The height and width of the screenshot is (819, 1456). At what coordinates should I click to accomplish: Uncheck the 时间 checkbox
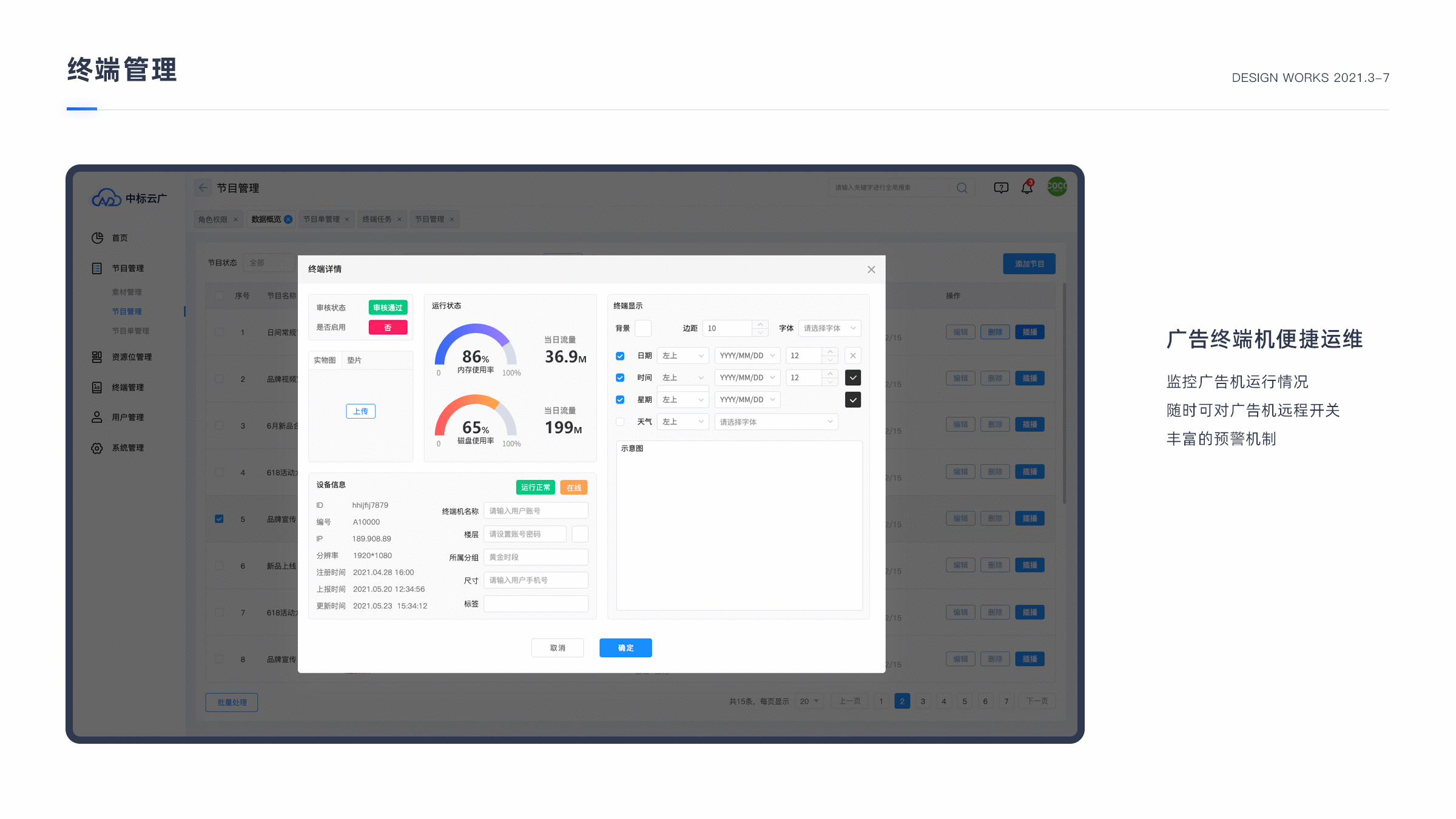pyautogui.click(x=620, y=377)
